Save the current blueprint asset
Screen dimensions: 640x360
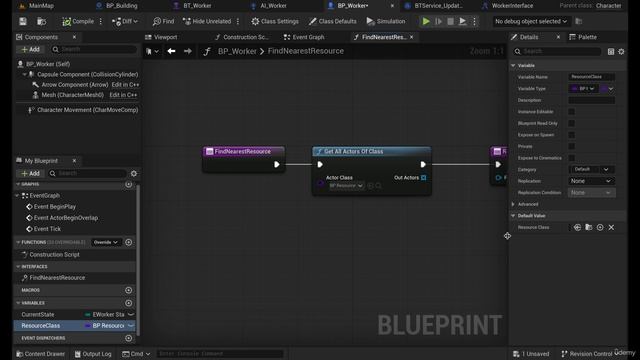pos(23,21)
